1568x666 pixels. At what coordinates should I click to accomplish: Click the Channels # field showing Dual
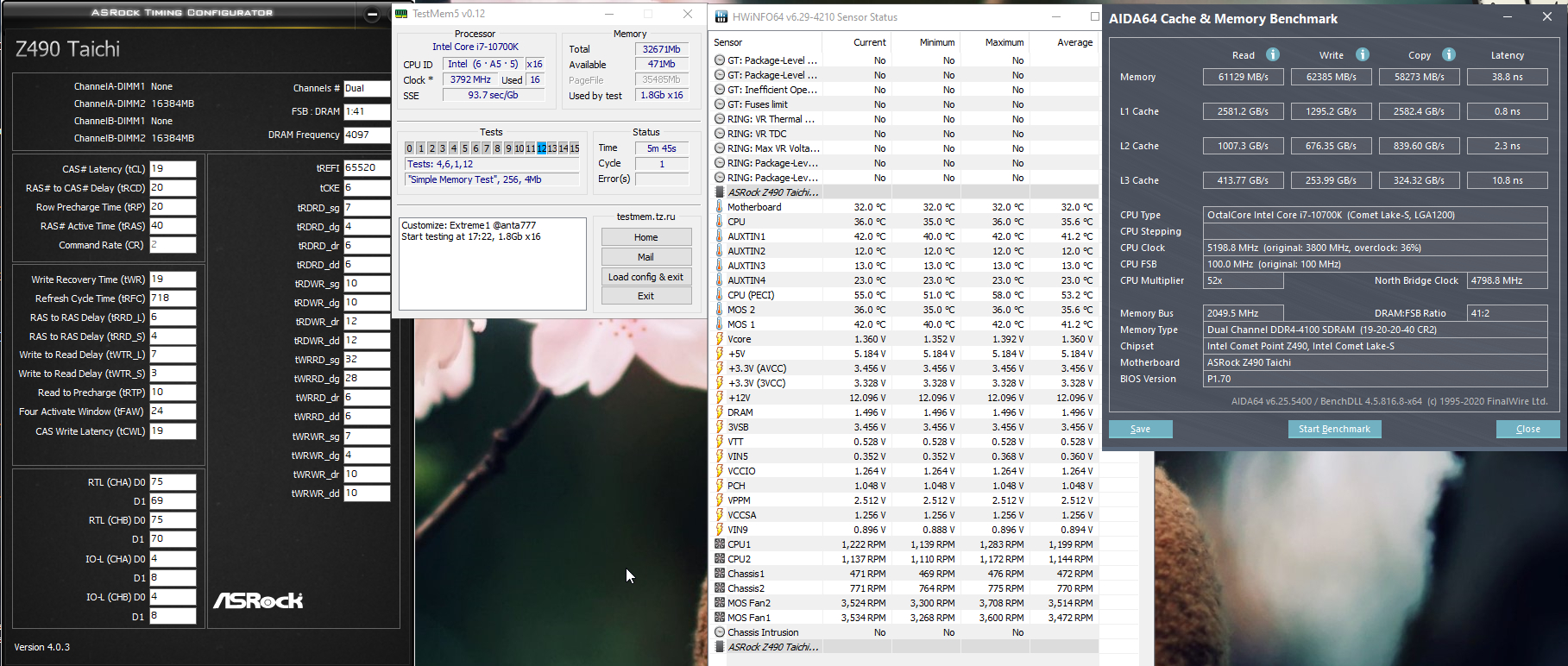367,89
